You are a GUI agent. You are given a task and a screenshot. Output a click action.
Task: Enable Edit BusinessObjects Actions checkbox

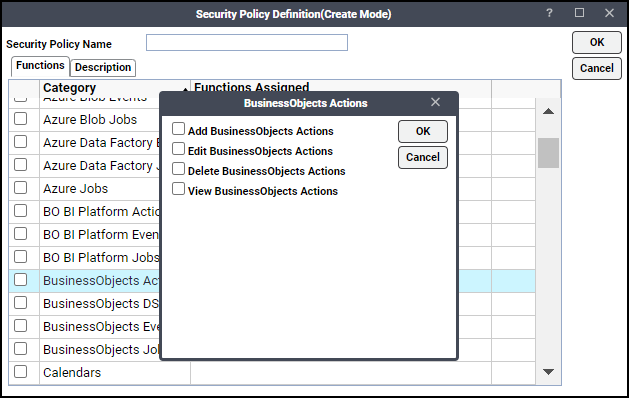pos(179,149)
